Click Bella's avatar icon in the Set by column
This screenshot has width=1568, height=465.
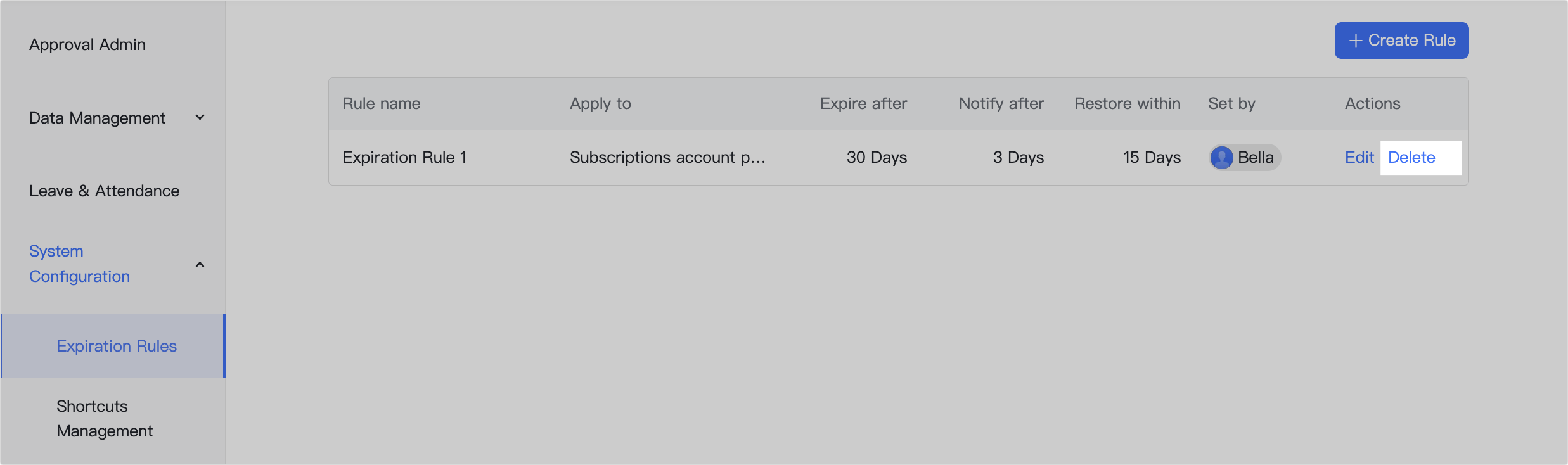[x=1223, y=158]
